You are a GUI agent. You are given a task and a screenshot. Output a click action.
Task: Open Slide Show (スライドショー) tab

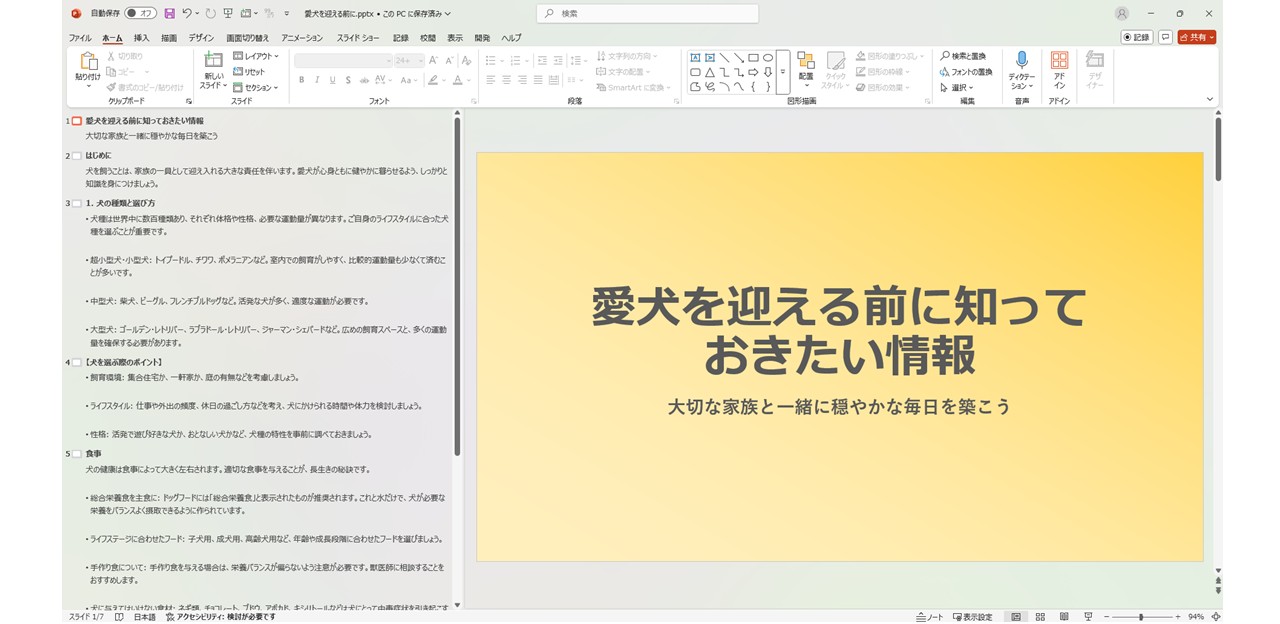358,37
